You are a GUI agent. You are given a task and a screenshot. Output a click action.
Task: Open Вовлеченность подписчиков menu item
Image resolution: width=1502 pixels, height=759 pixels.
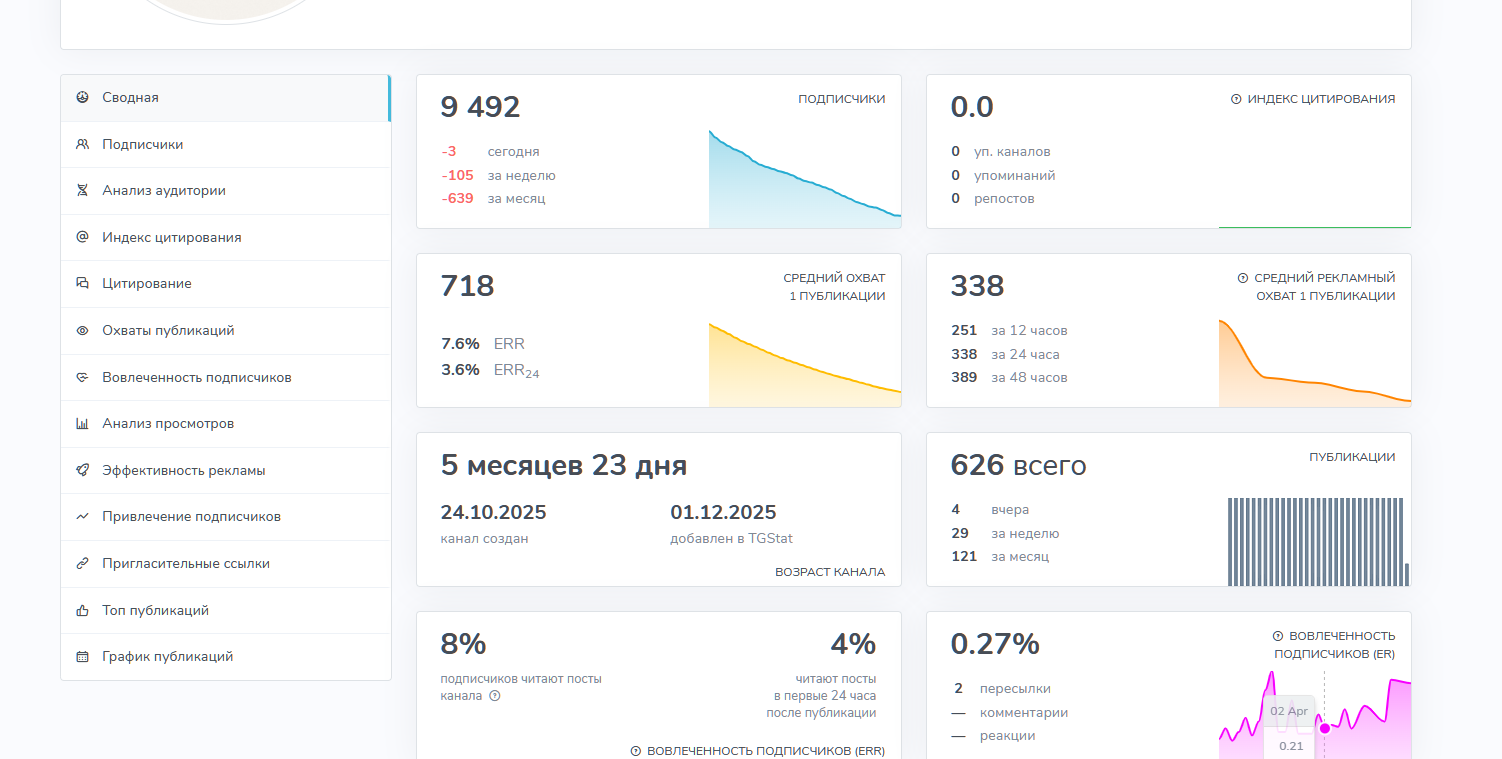tap(196, 378)
